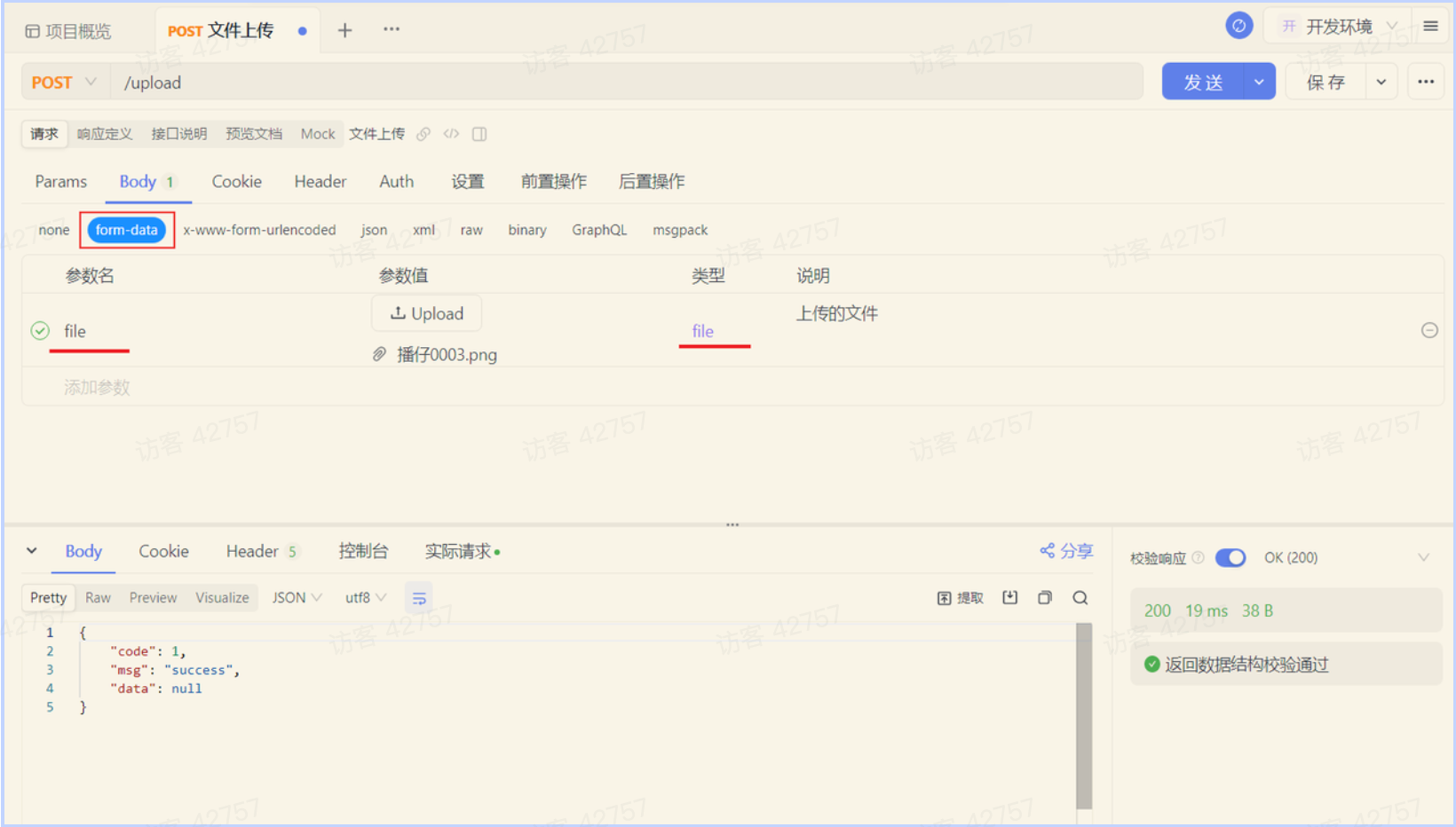This screenshot has width=1456, height=827.
Task: Click the link icon beside the 文件上传 label
Action: tap(423, 133)
